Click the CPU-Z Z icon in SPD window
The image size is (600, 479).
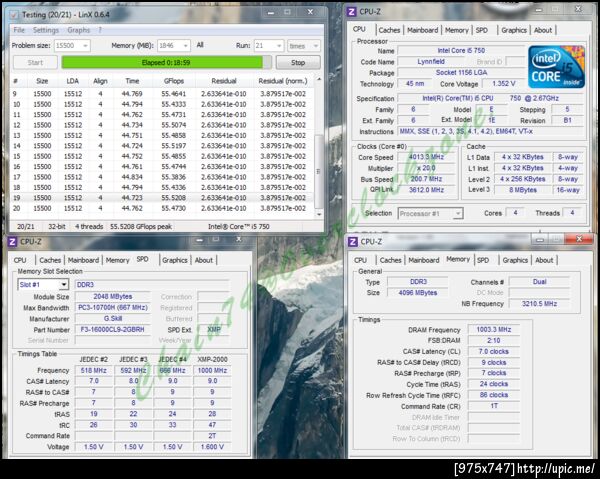click(12, 241)
